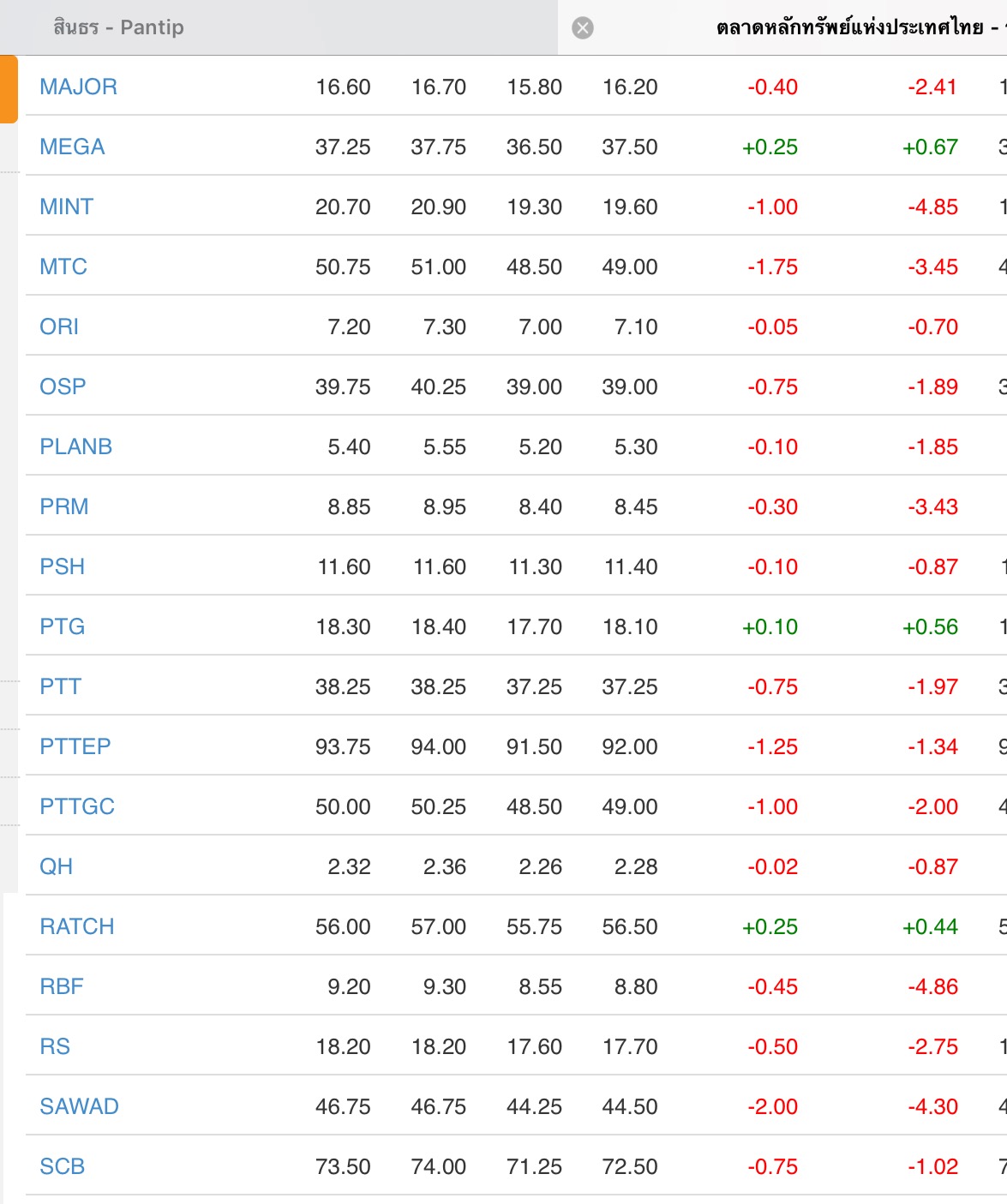Open the OSP stock details
Image resolution: width=1007 pixels, height=1204 pixels.
pos(63,386)
